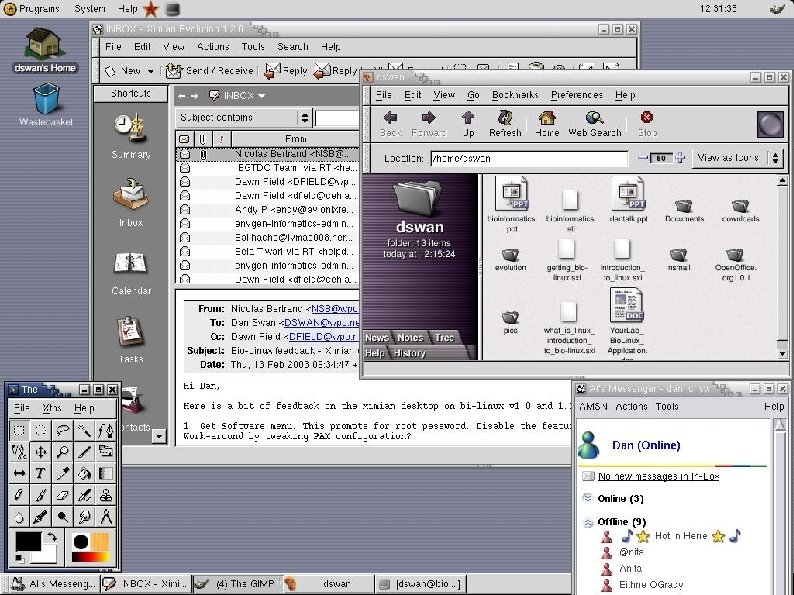Screen dimensions: 794x595
Task: Switch to the History tab in Nautilus sidebar
Action: (409, 353)
